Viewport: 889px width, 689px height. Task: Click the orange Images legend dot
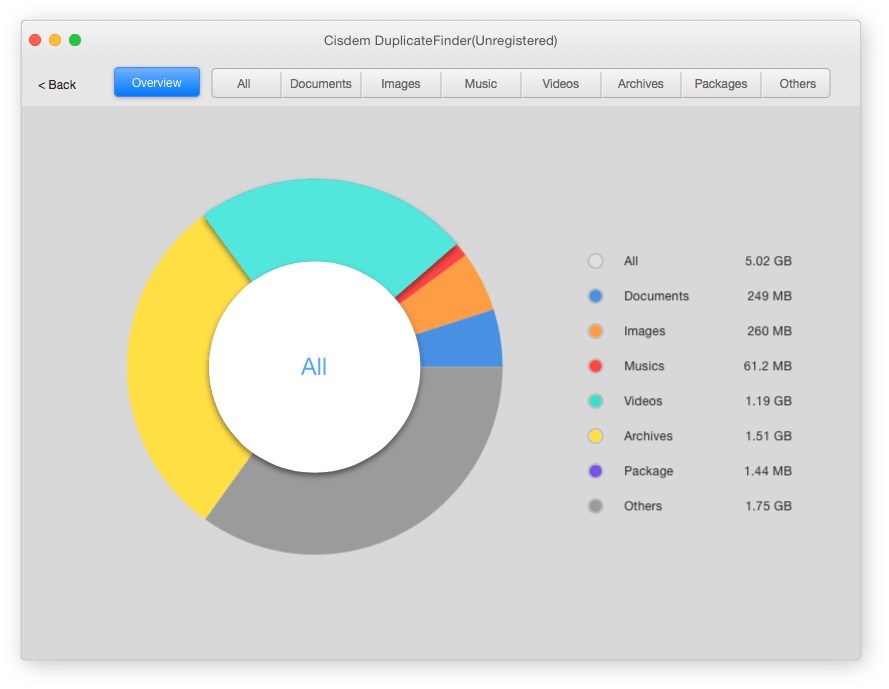(x=595, y=331)
